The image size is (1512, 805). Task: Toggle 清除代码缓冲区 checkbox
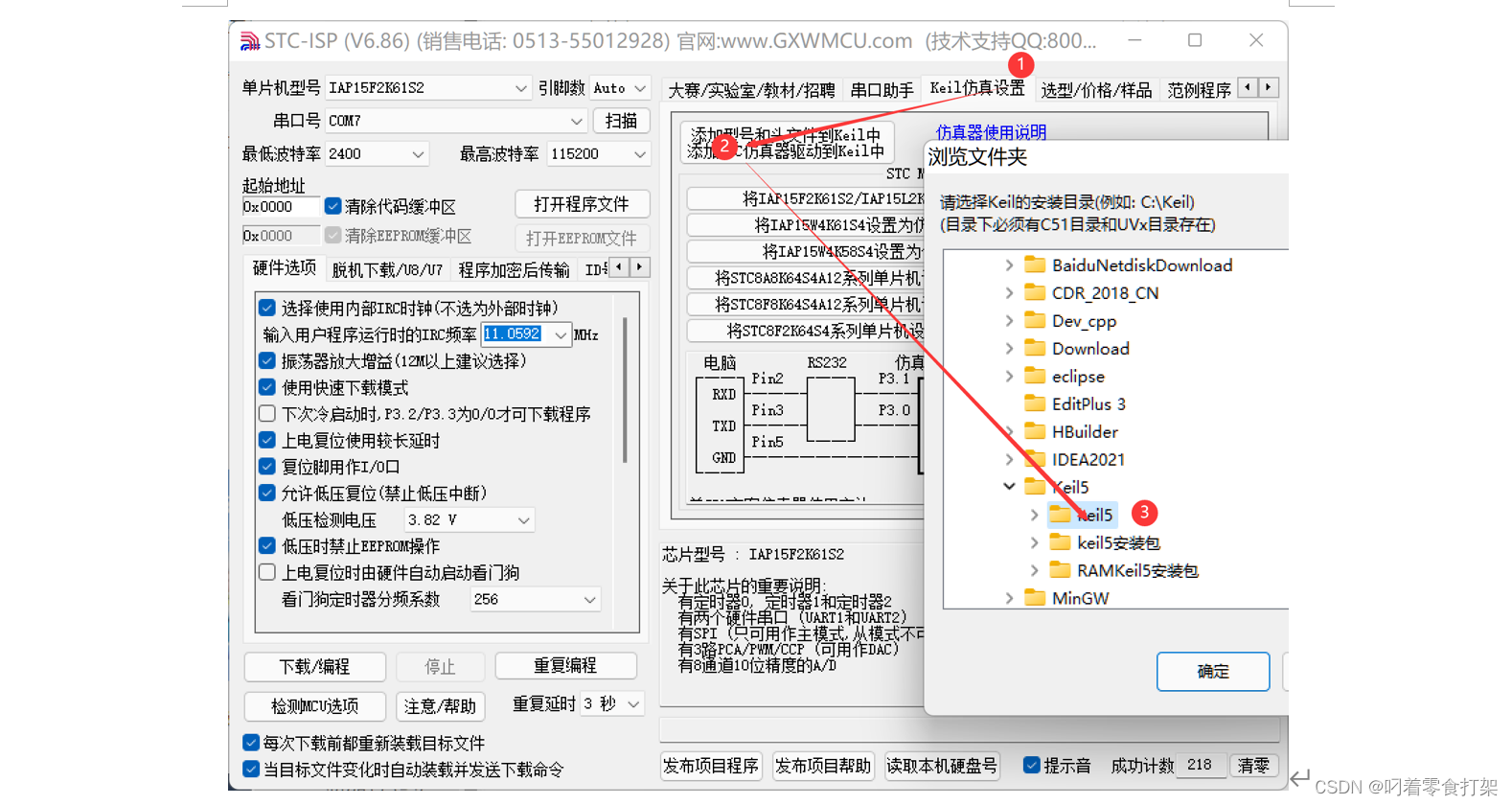click(332, 206)
